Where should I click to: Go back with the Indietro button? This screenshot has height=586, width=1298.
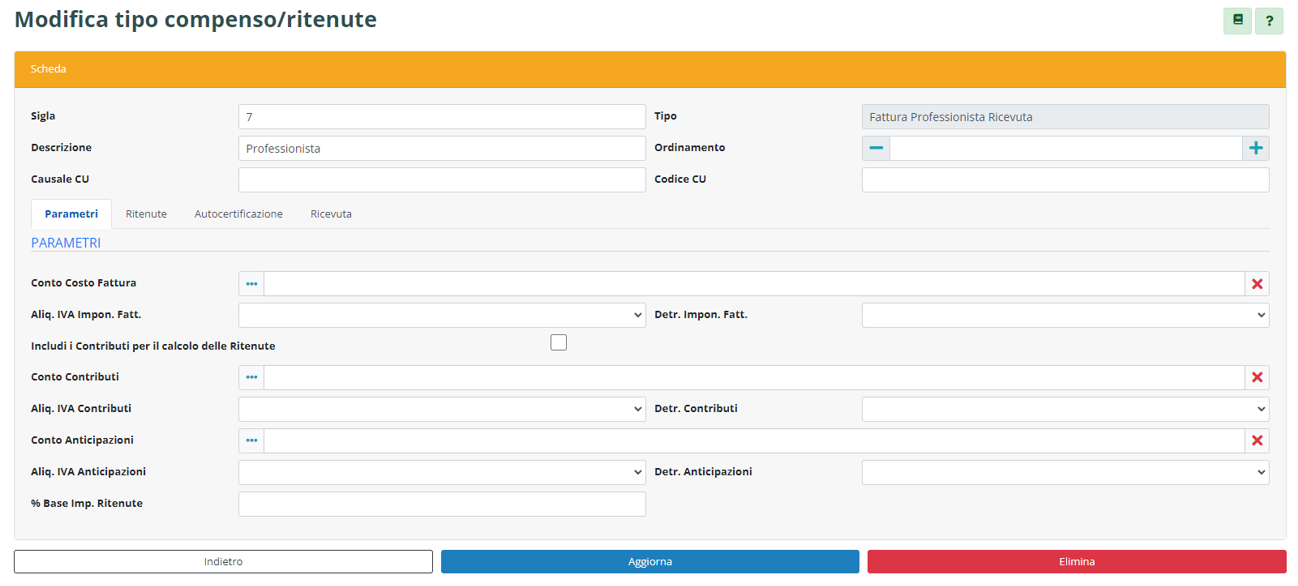223,562
